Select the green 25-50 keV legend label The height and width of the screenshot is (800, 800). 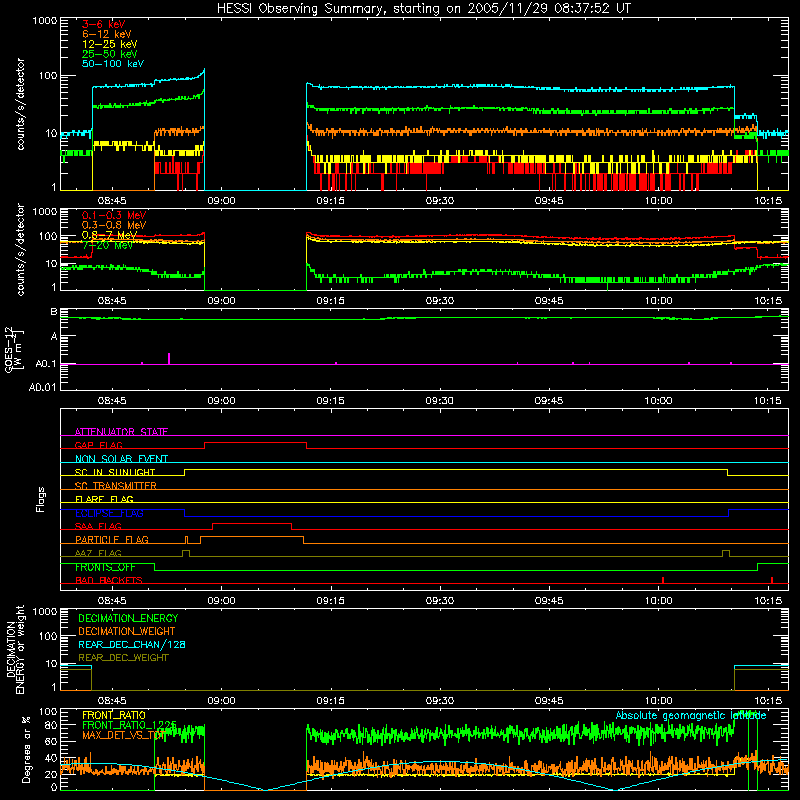[109, 54]
